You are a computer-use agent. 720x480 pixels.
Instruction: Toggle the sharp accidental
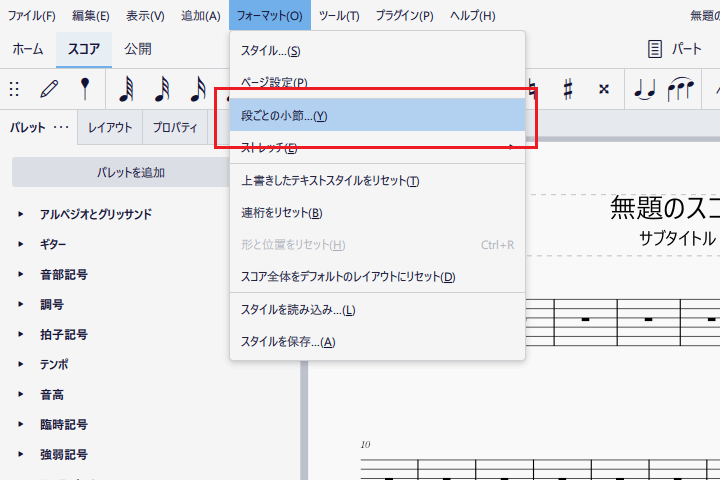(567, 89)
